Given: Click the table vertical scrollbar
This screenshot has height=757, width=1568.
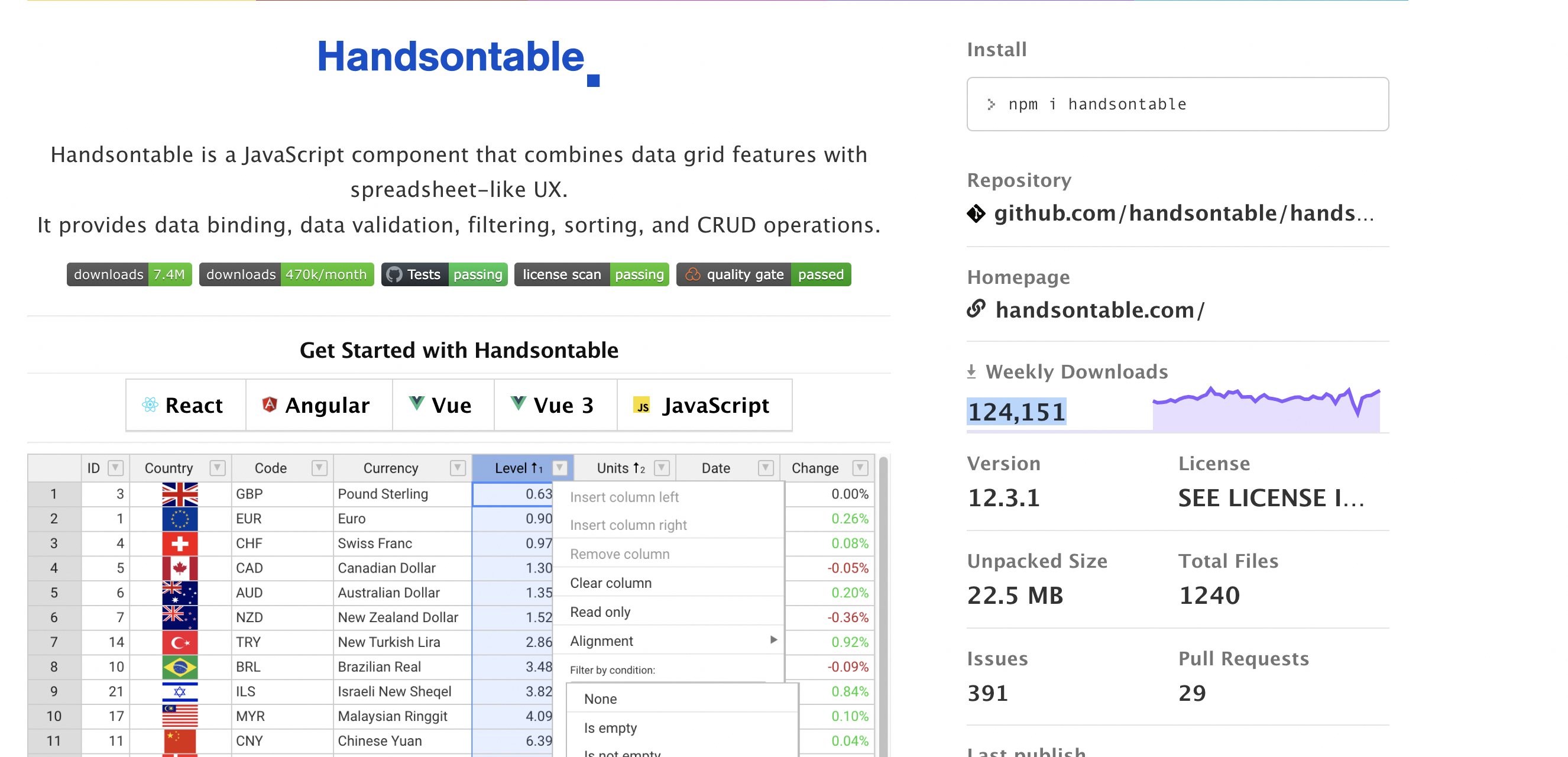Looking at the screenshot, I should coord(883,606).
